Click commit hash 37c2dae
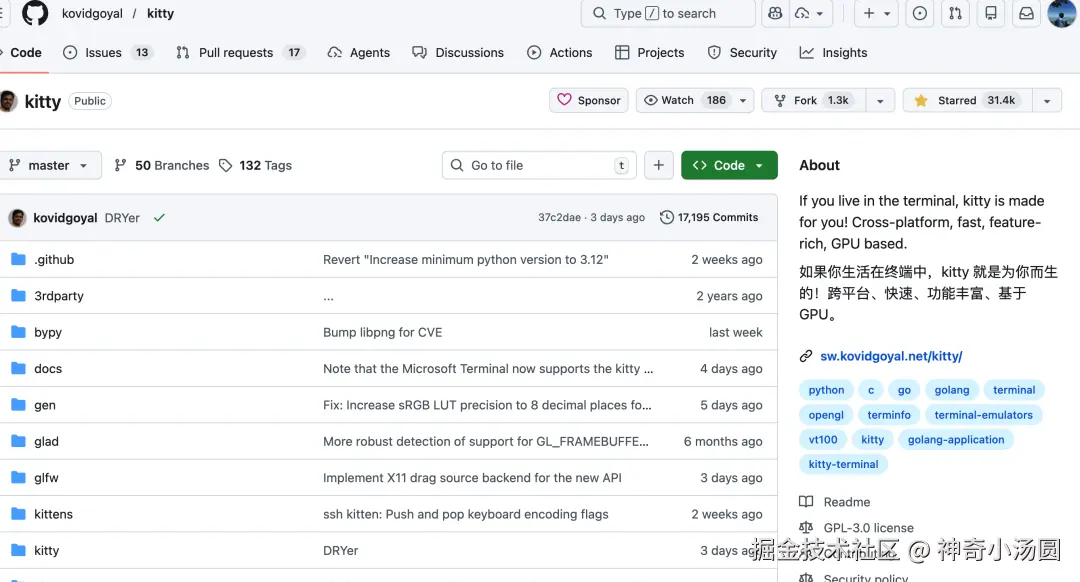This screenshot has height=582, width=1080. tap(559, 218)
